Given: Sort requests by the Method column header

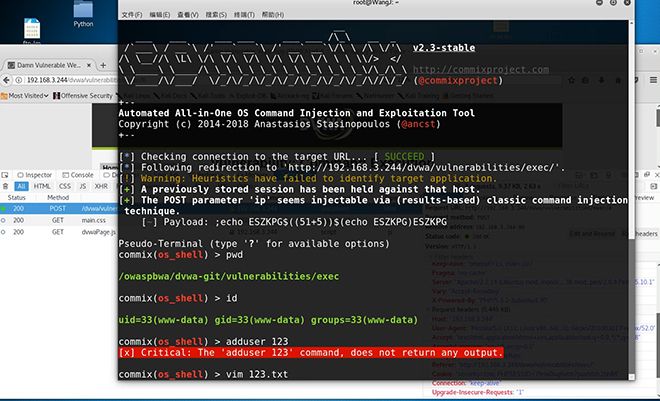Looking at the screenshot, I should [x=58, y=197].
